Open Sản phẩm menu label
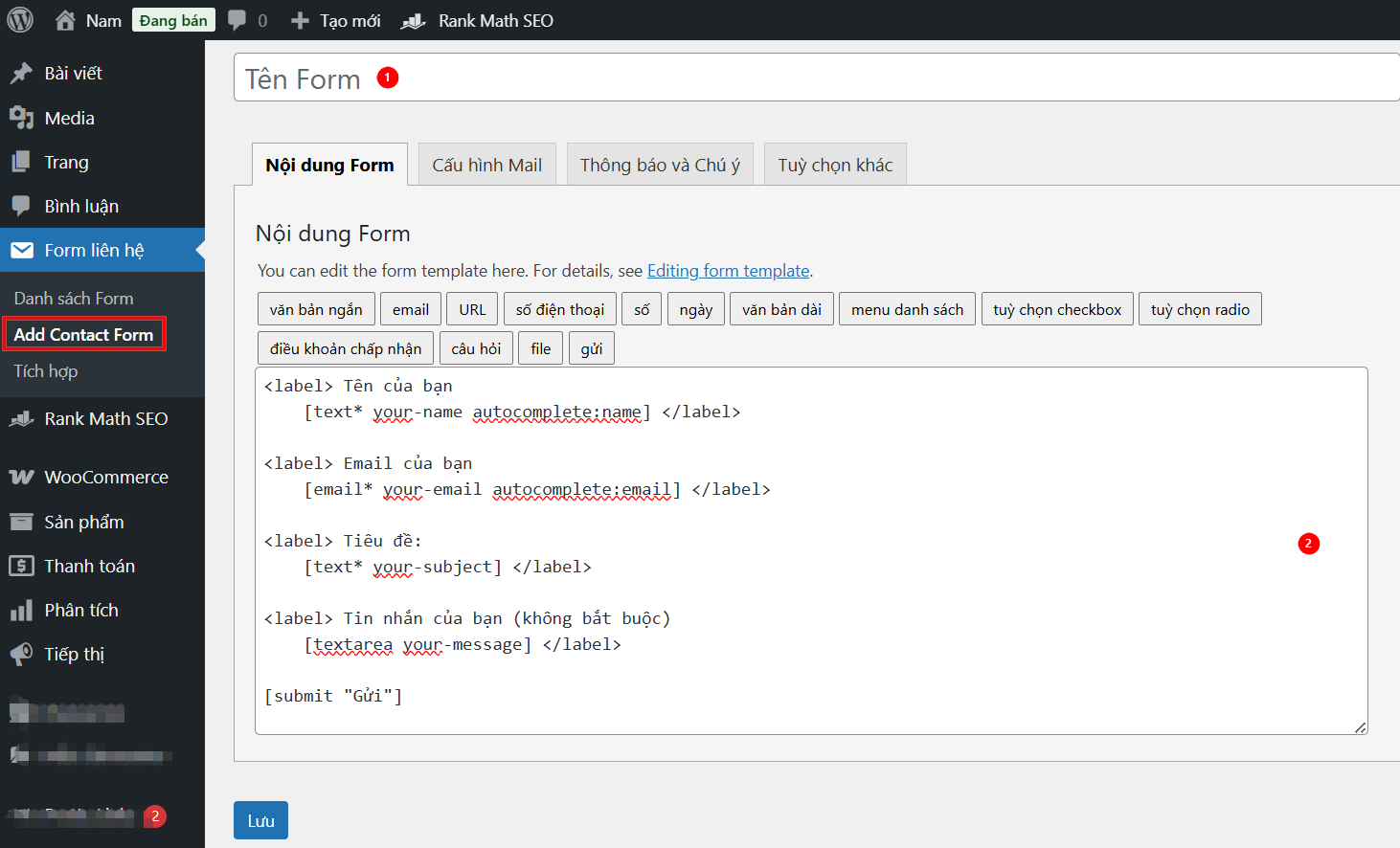 pyautogui.click(x=84, y=522)
